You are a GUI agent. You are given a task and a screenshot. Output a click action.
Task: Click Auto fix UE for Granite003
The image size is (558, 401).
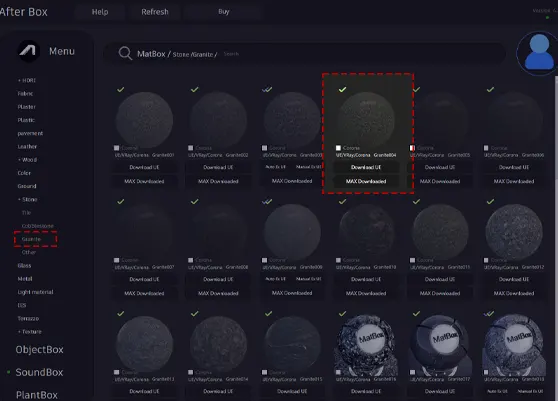pos(276,167)
